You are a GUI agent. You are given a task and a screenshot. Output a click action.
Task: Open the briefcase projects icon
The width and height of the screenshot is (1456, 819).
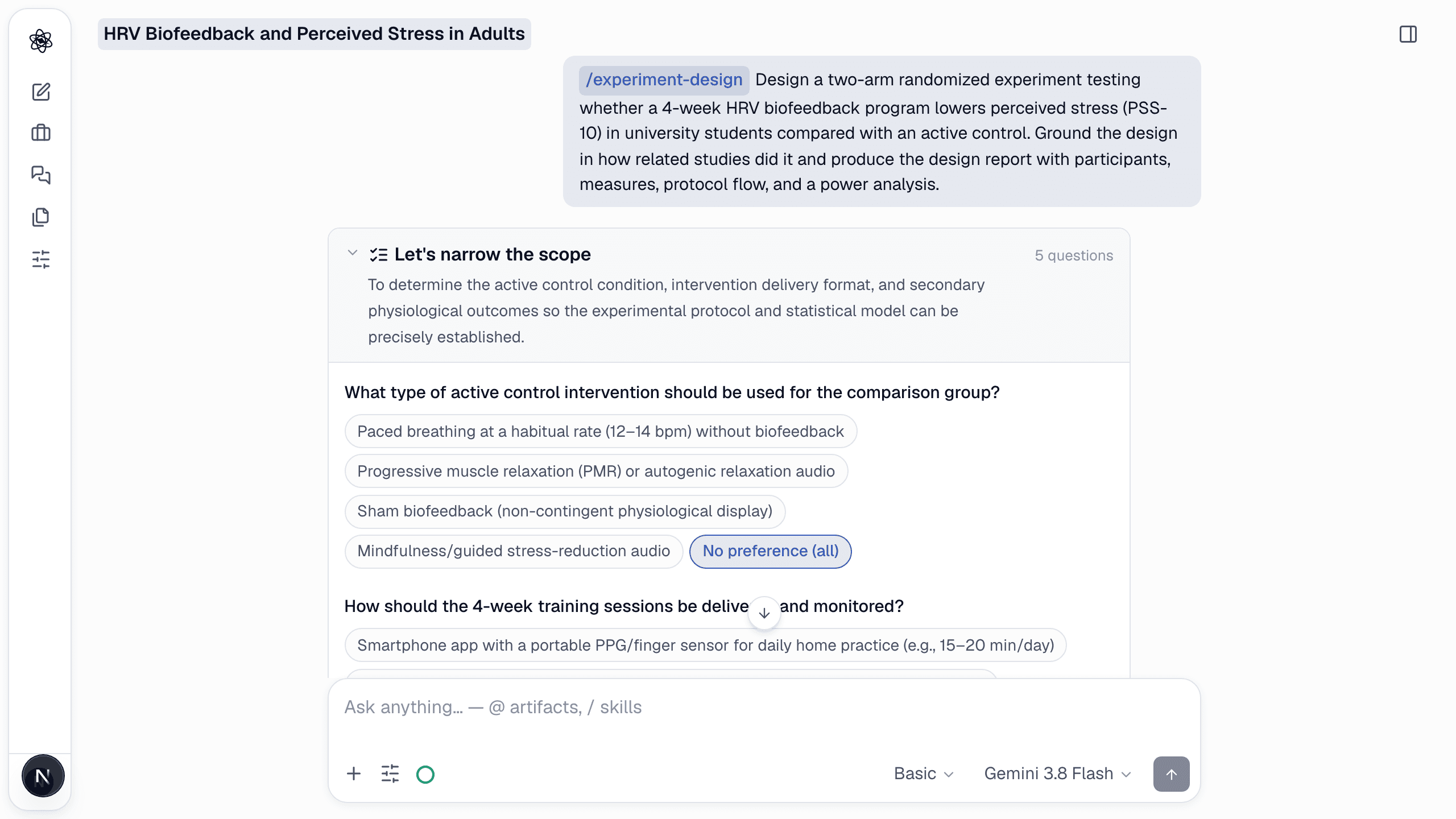tap(41, 133)
